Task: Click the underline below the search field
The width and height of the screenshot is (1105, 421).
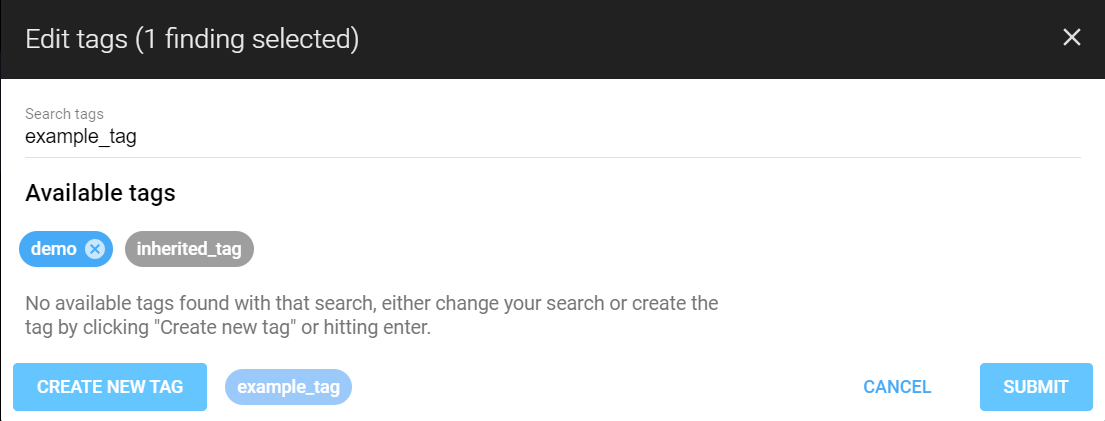Action: (552, 157)
